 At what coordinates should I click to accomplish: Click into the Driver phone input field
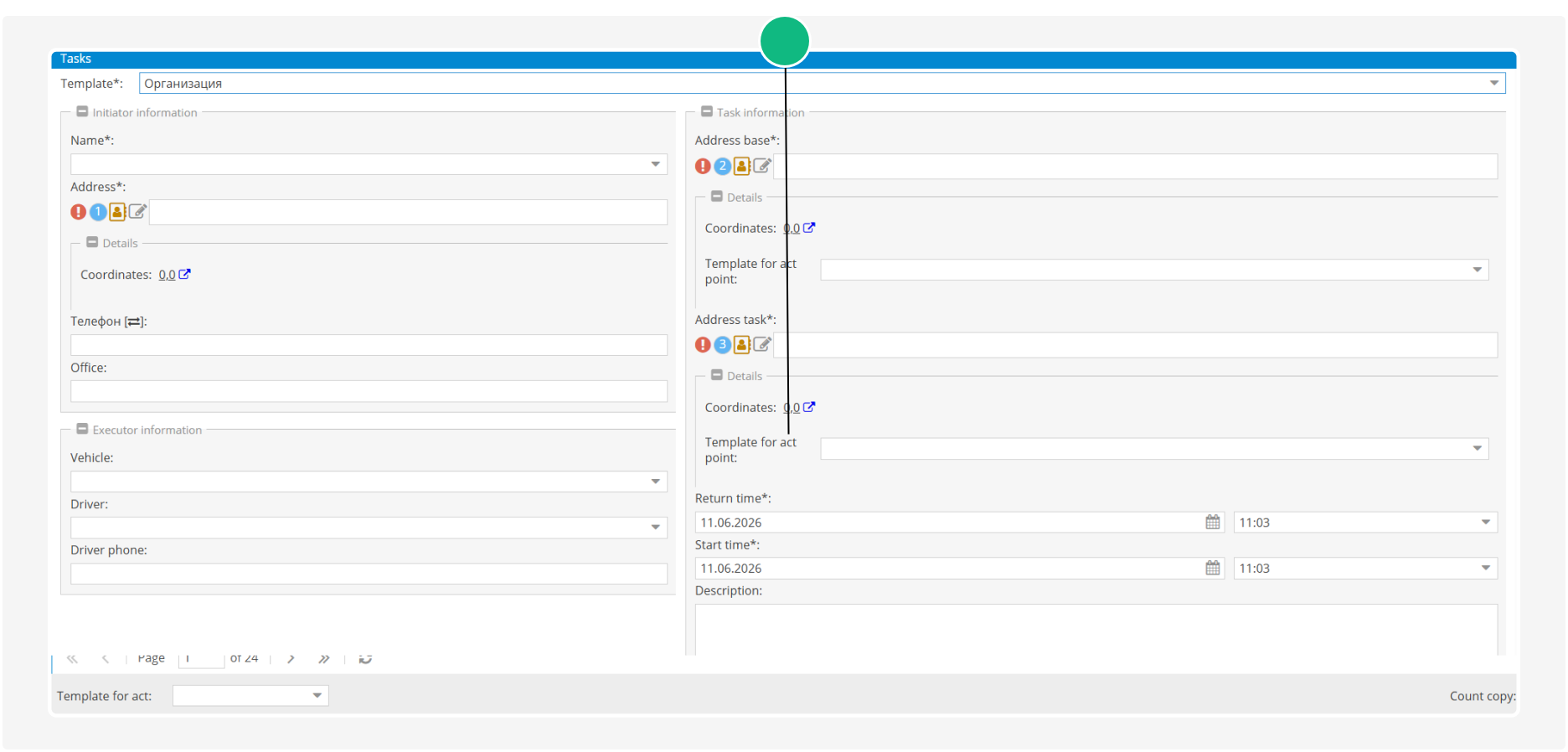[369, 574]
